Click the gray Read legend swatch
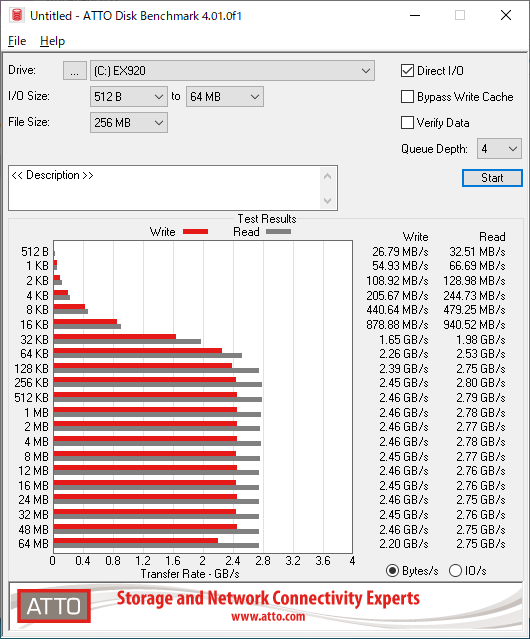 [x=278, y=231]
